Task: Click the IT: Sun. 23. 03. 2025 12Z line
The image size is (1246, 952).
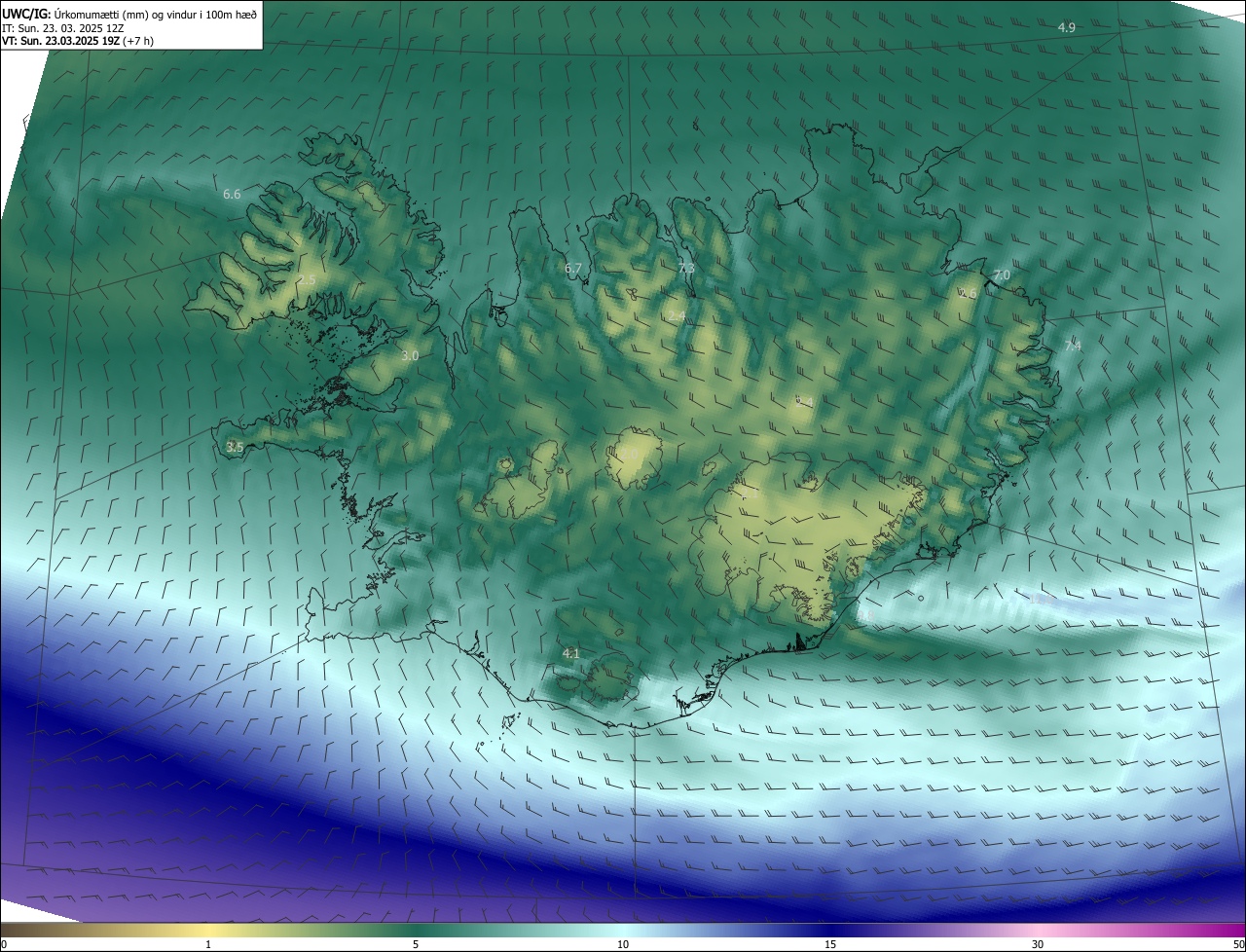Action: tap(62, 27)
